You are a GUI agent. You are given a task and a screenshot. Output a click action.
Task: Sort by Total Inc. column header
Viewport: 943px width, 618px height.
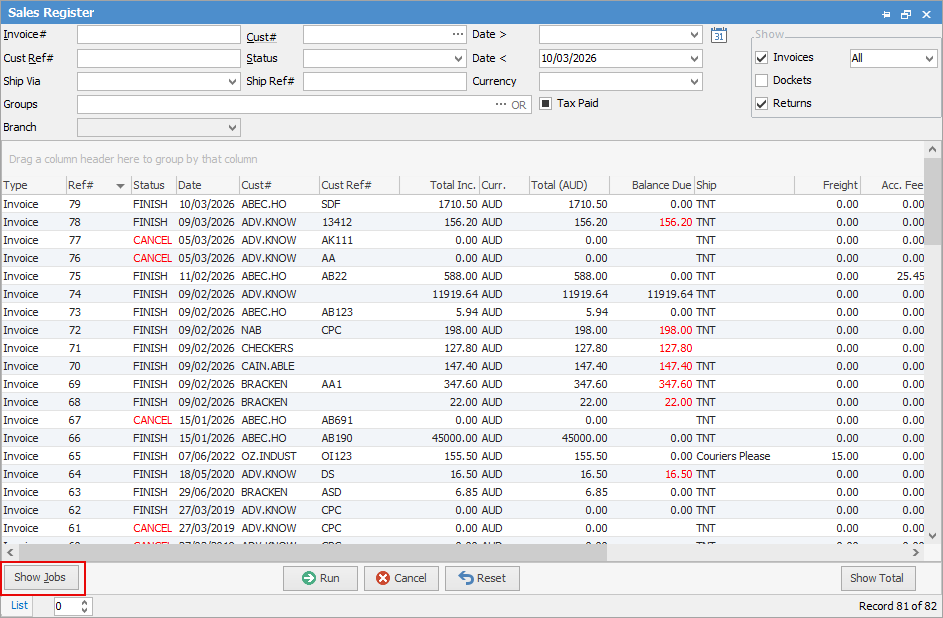coord(439,185)
